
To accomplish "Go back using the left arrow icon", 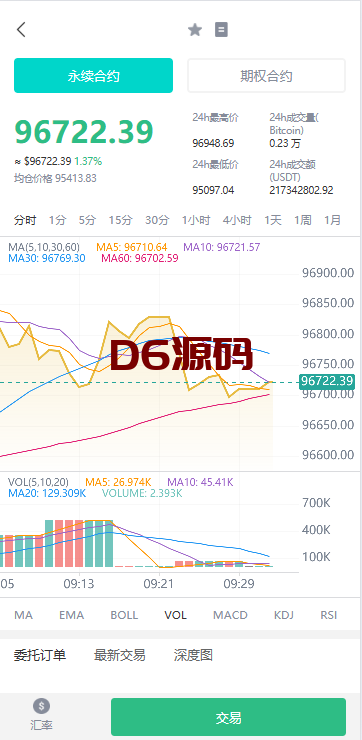I will point(21,30).
